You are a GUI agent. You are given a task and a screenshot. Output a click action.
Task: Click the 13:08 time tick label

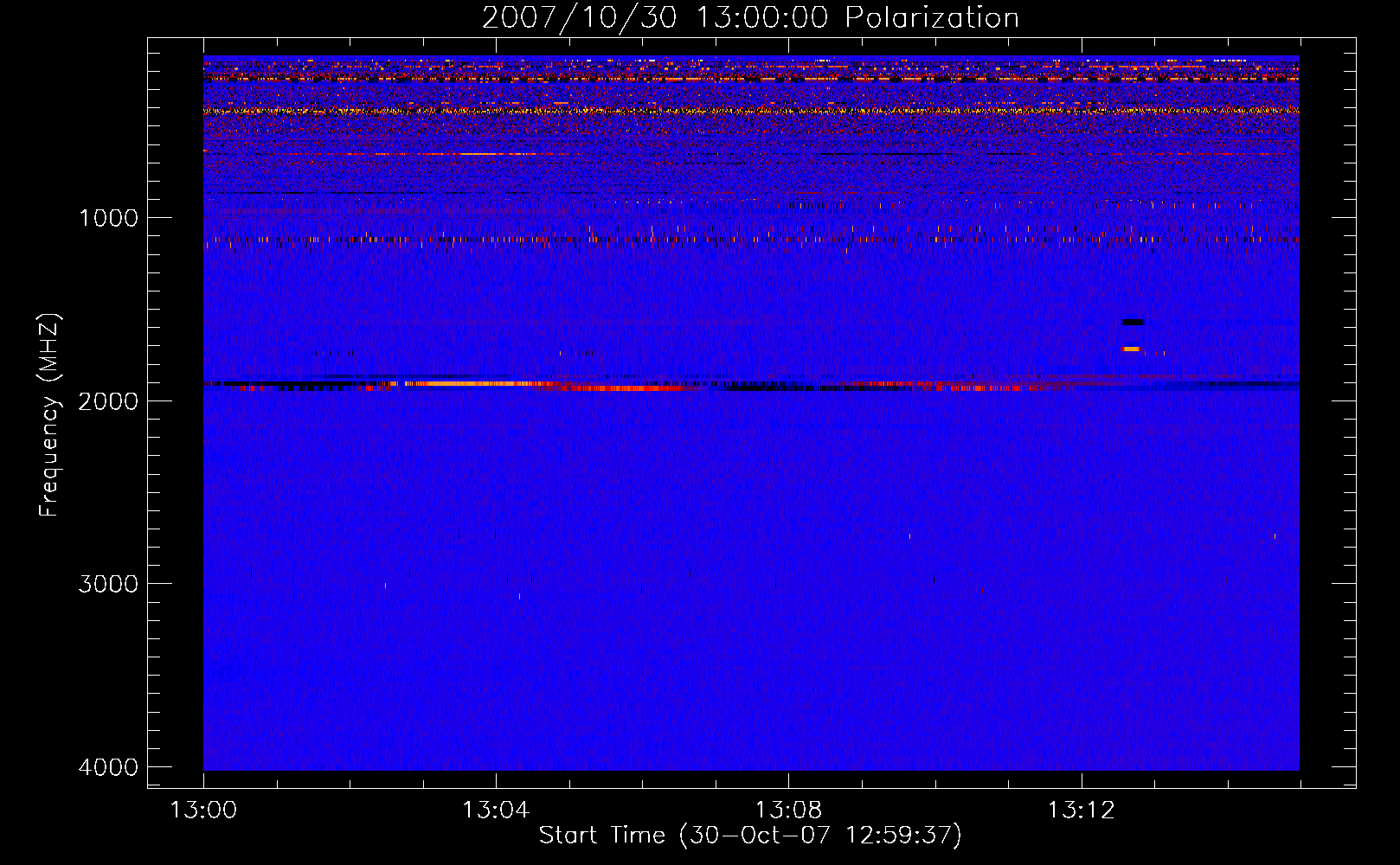coord(788,811)
